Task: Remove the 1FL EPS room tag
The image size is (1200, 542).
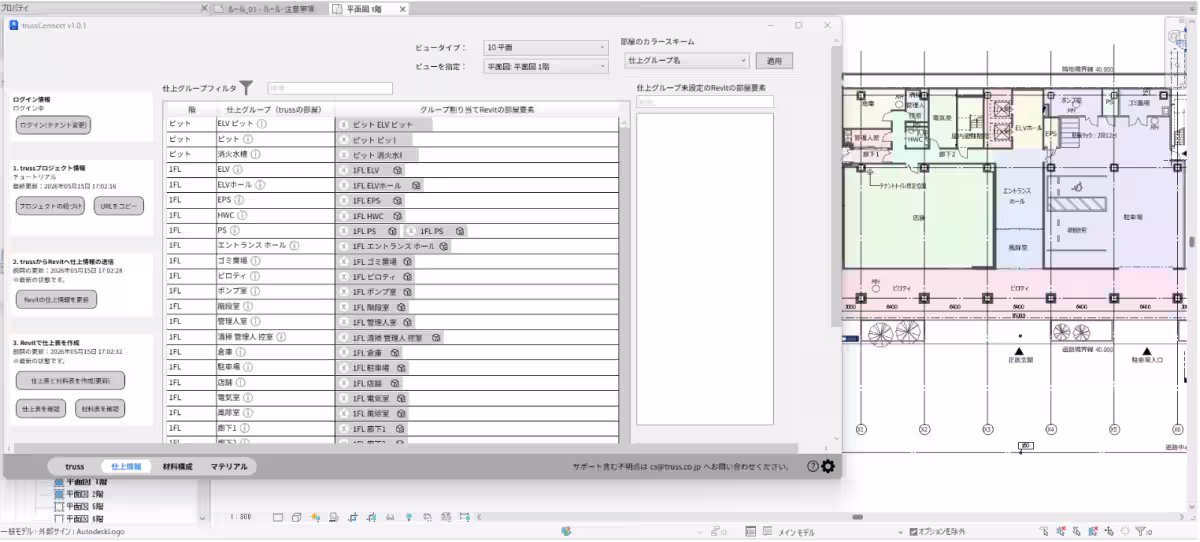Action: pyautogui.click(x=345, y=200)
